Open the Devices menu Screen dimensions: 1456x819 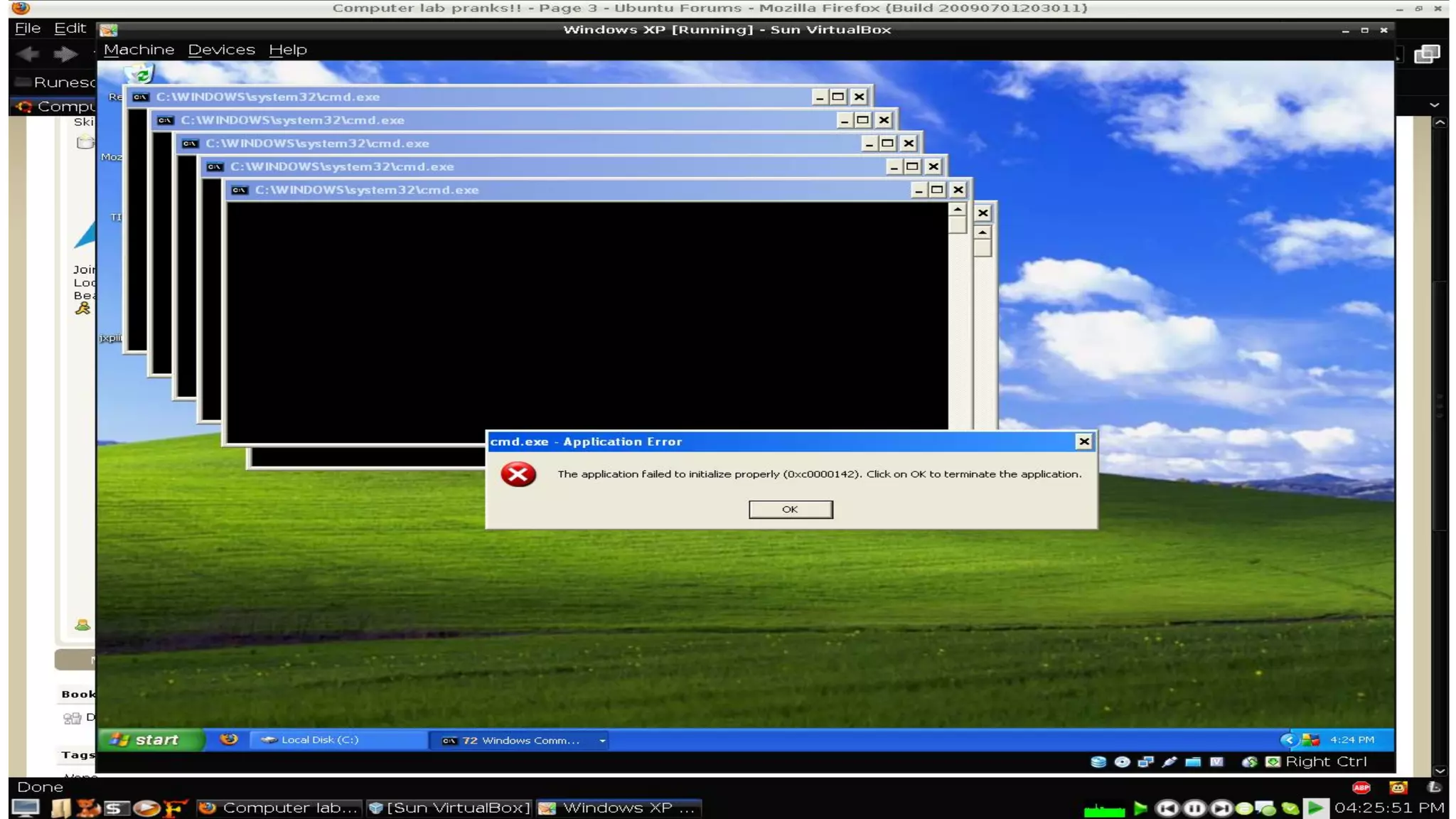pos(221,50)
